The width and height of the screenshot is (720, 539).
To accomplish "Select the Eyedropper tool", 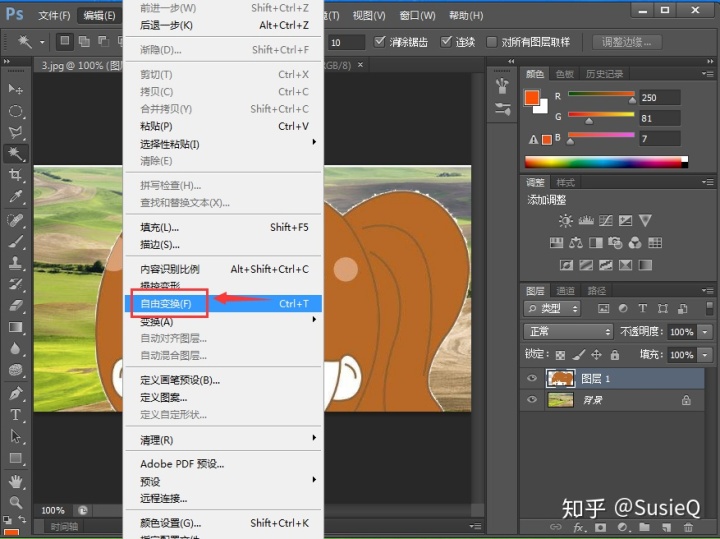I will click(x=15, y=197).
